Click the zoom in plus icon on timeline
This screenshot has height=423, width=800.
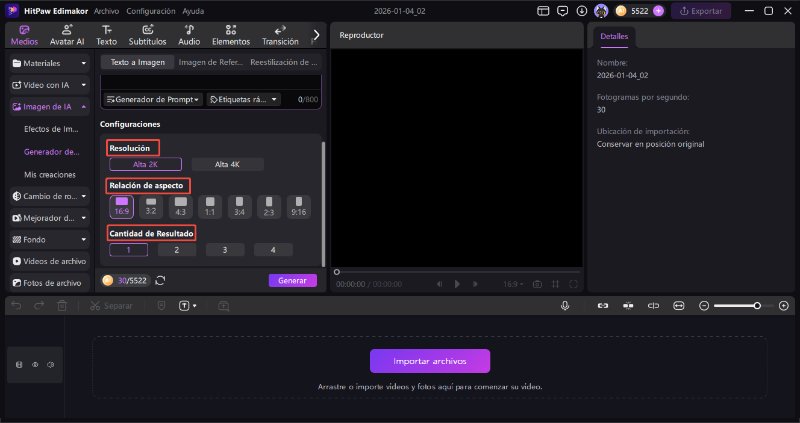pos(783,305)
